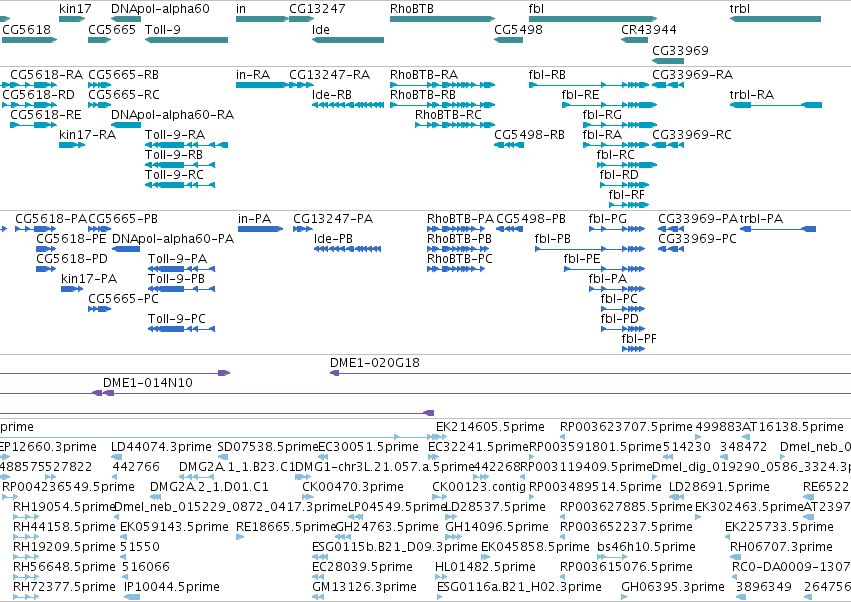
Task: Select the RP003652237.5prime EST label
Action: point(626,527)
